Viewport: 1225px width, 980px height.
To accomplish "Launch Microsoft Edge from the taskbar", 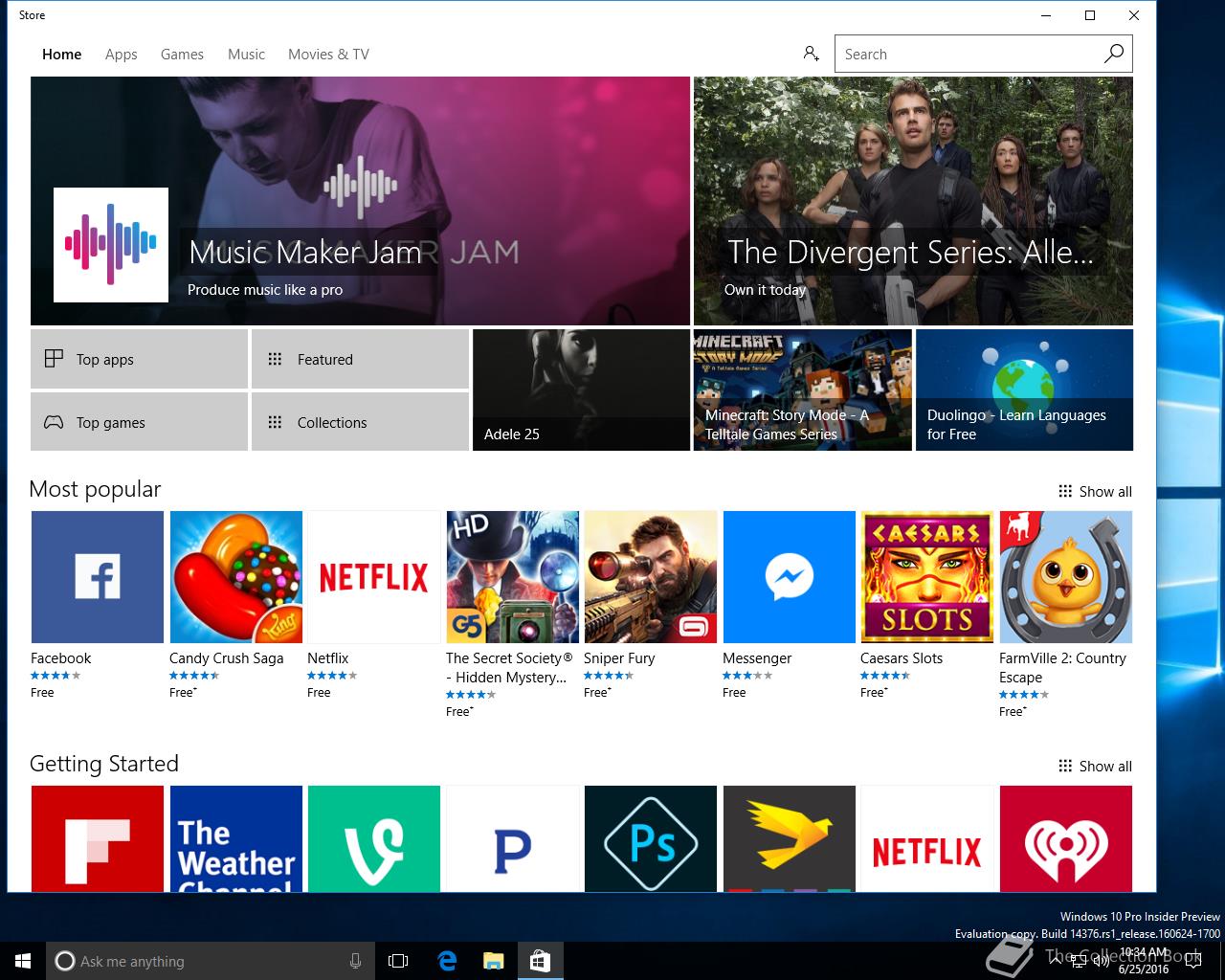I will (x=447, y=961).
